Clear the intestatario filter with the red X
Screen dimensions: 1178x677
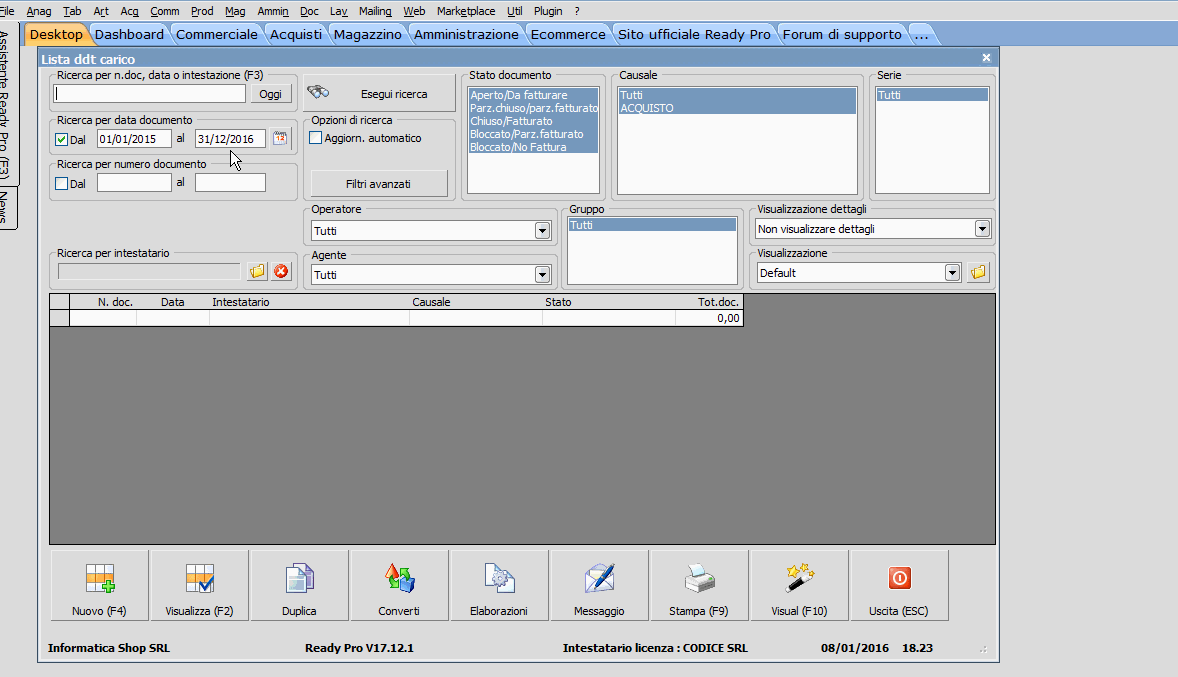(281, 271)
